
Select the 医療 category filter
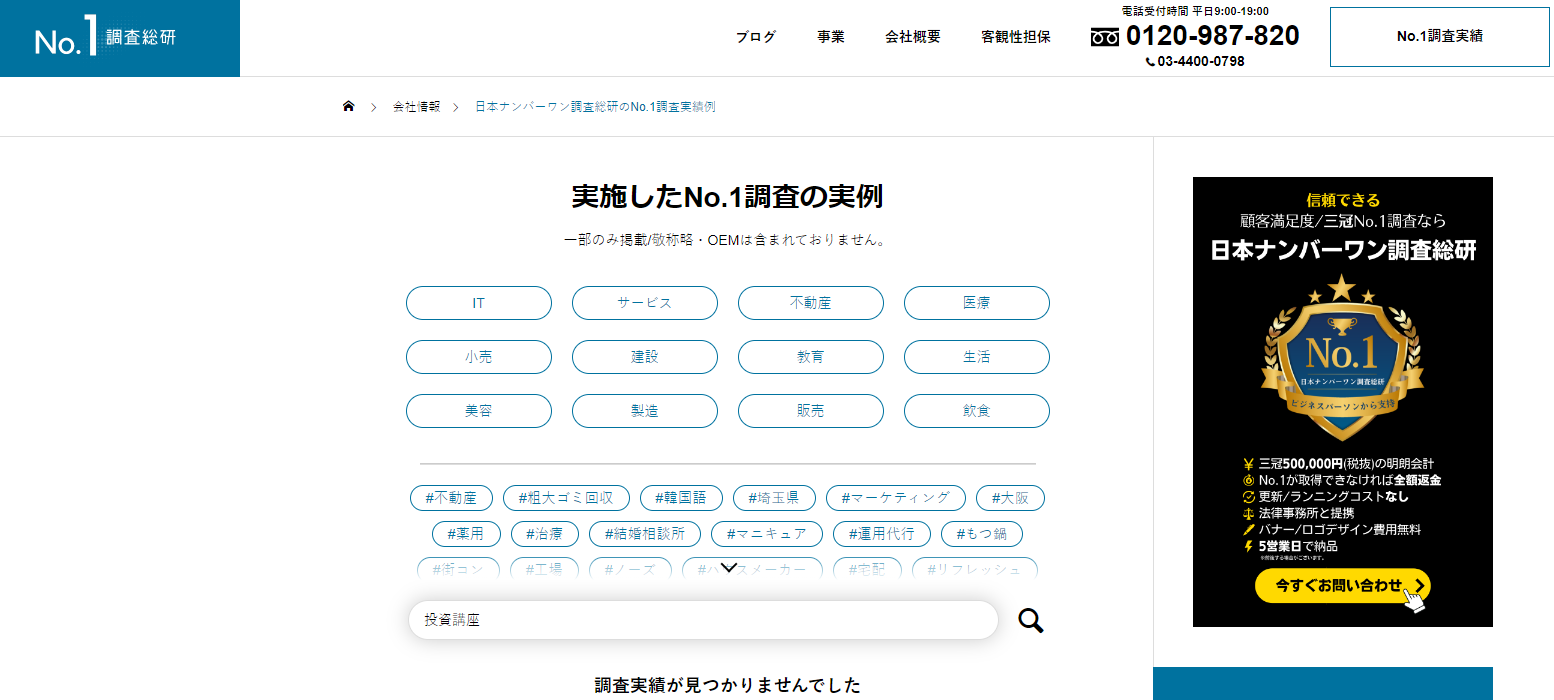(x=976, y=303)
